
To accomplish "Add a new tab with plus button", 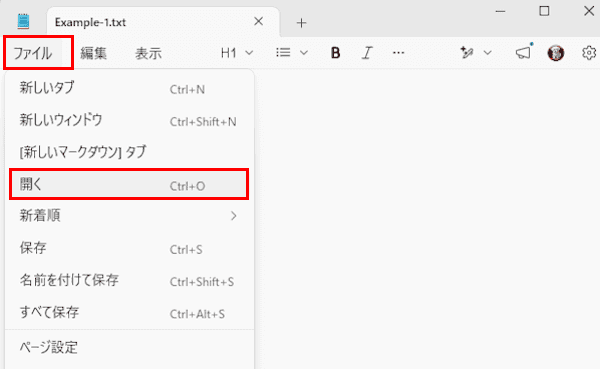I will pos(302,23).
